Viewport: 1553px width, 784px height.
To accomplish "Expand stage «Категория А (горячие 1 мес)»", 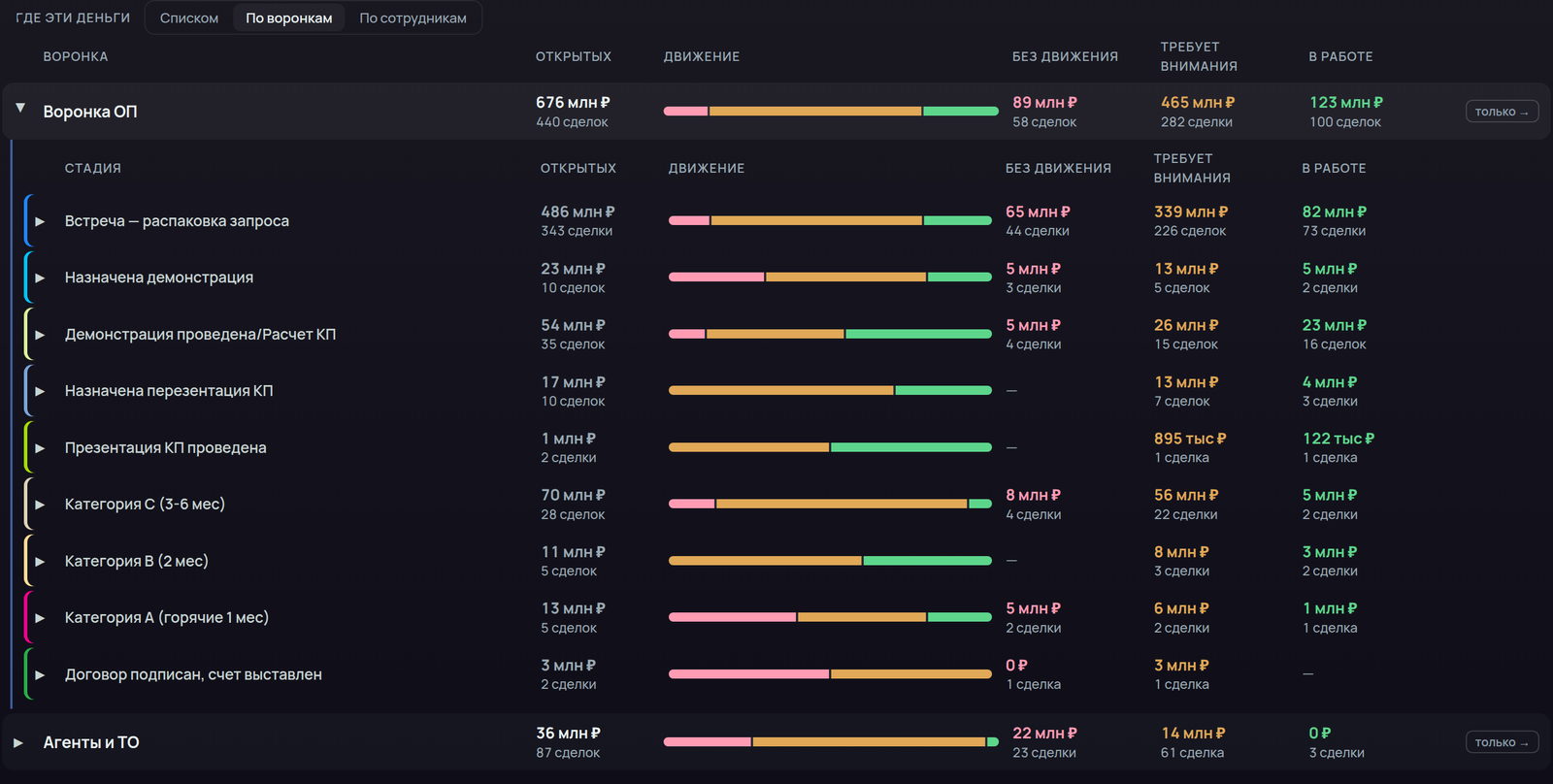I will (40, 618).
